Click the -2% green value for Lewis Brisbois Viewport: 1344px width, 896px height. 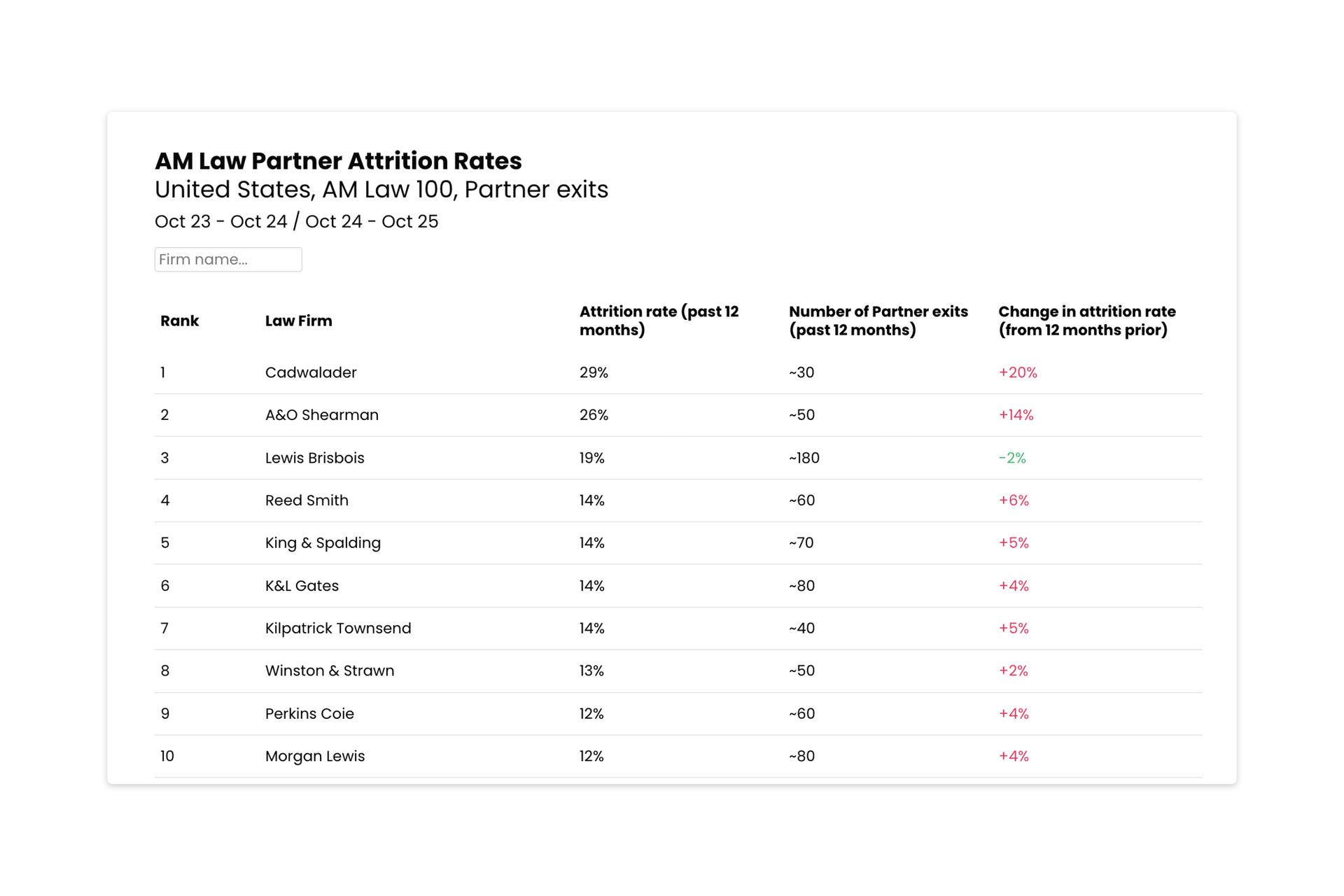click(x=1012, y=458)
